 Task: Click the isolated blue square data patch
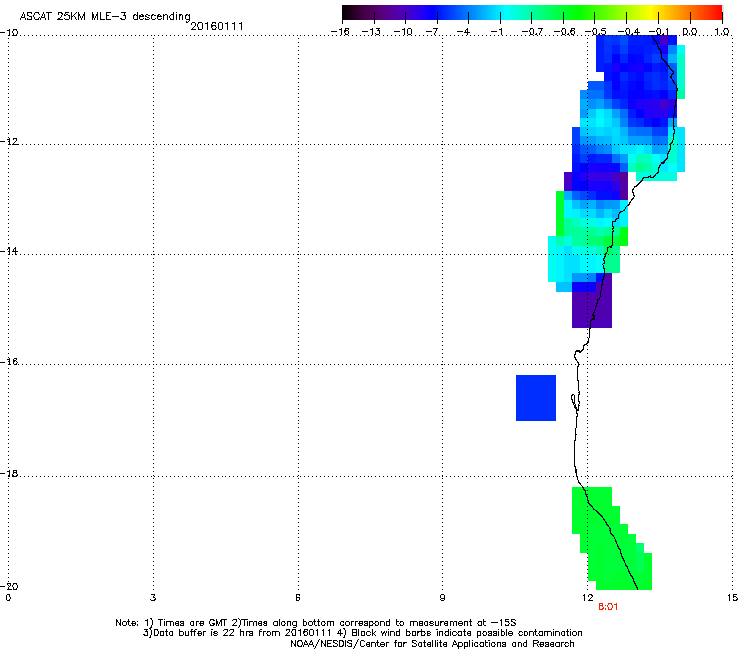pos(536,397)
